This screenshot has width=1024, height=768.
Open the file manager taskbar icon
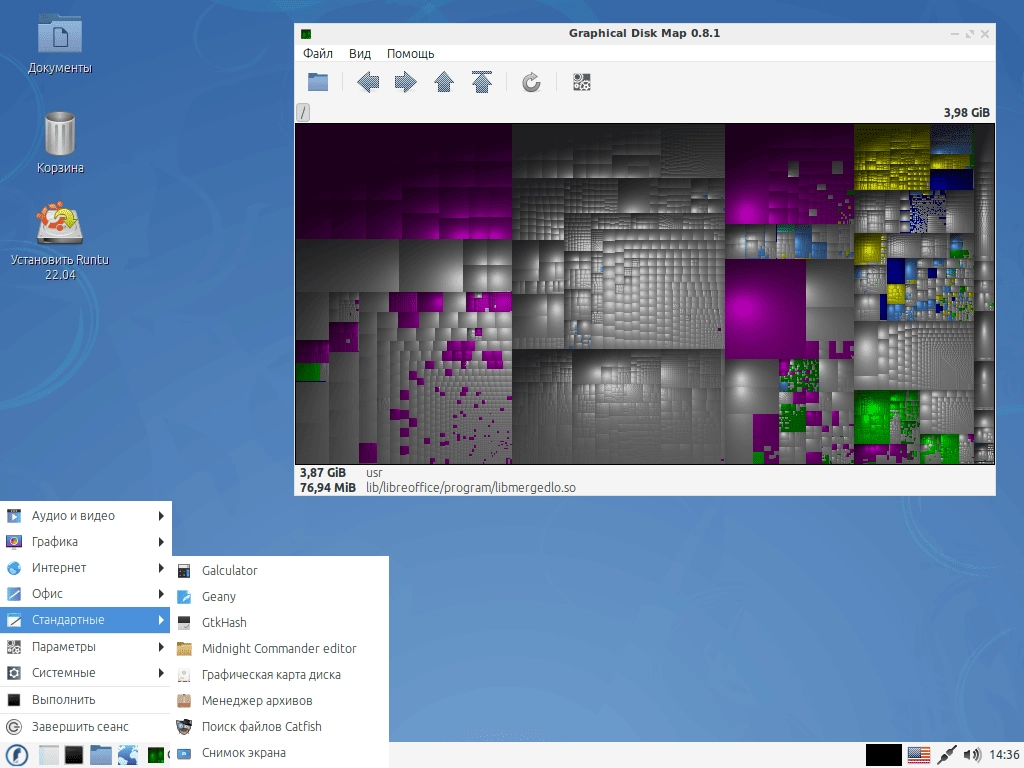pyautogui.click(x=101, y=755)
